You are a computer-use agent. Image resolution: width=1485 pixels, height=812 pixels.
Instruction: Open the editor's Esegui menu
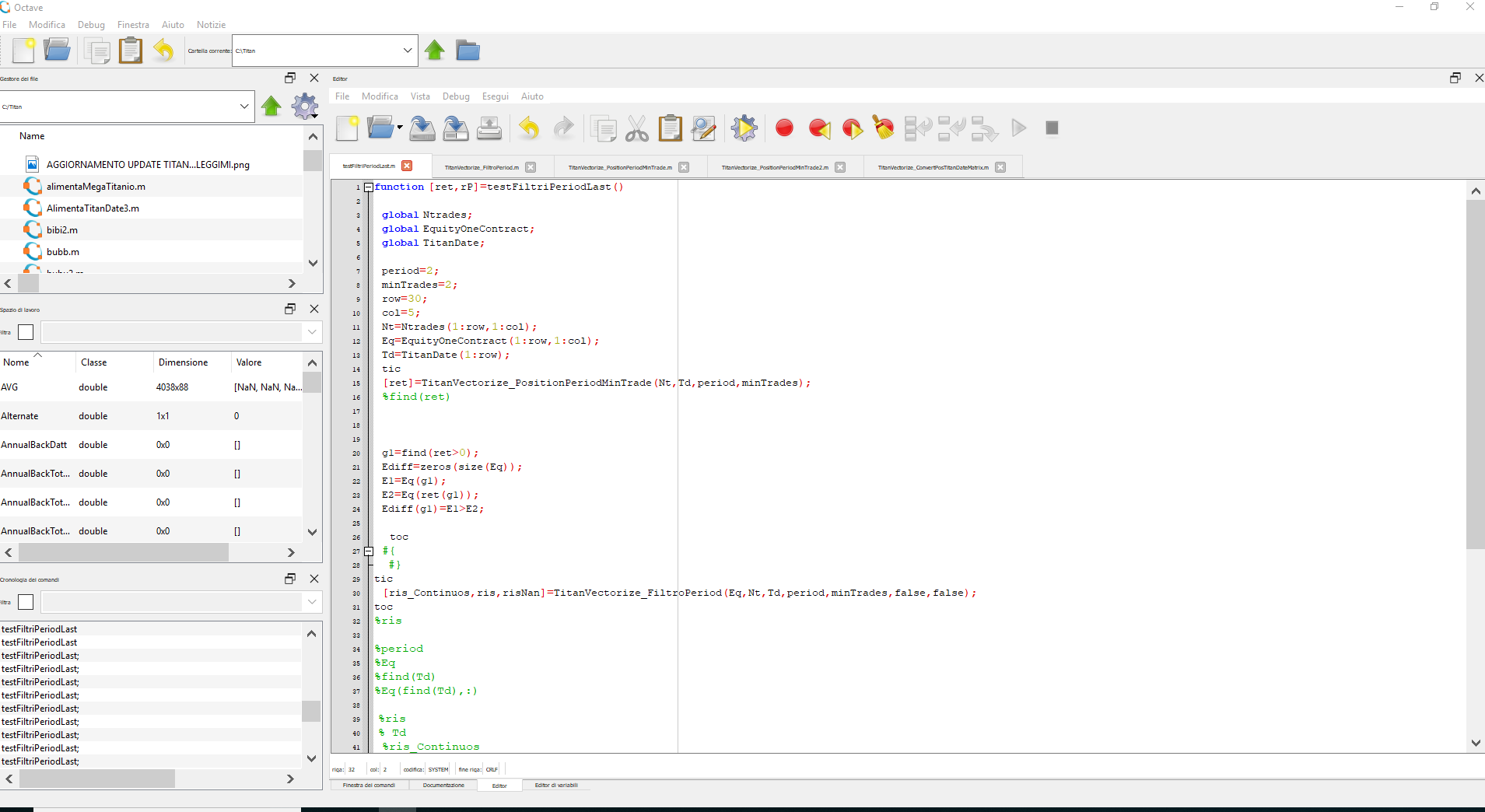tap(495, 96)
